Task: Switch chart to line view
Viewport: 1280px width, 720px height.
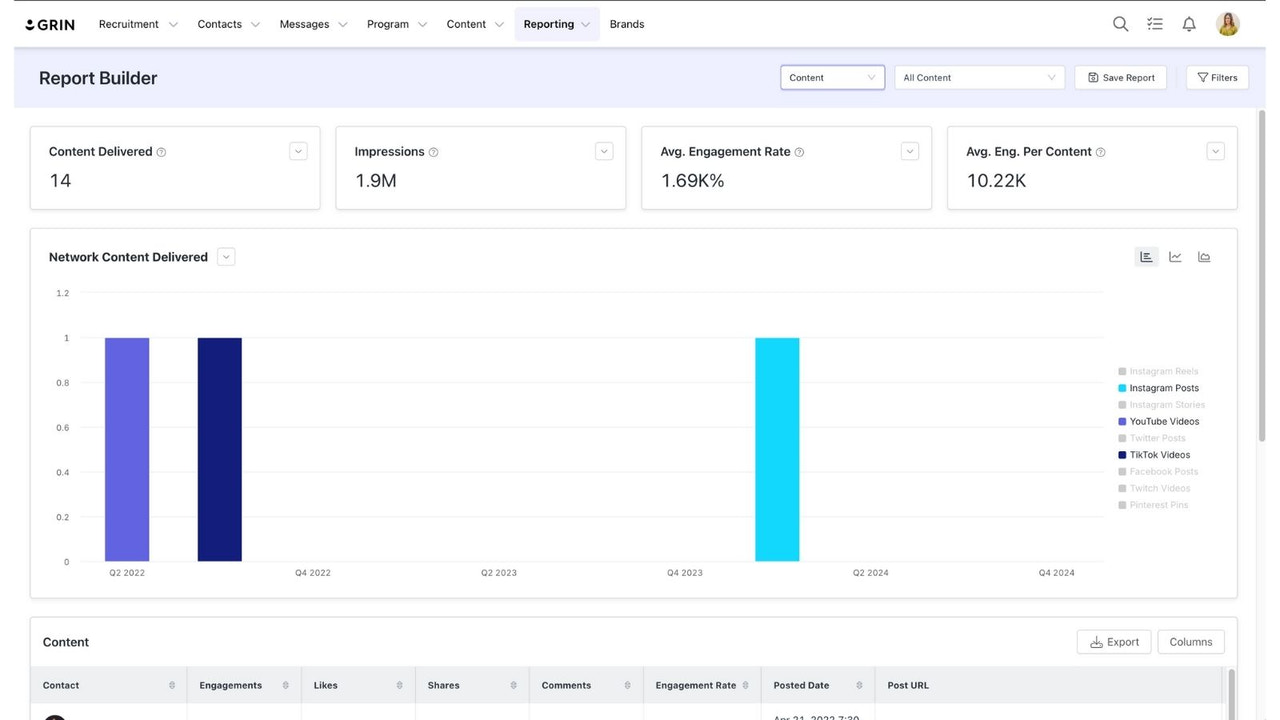Action: (x=1175, y=256)
